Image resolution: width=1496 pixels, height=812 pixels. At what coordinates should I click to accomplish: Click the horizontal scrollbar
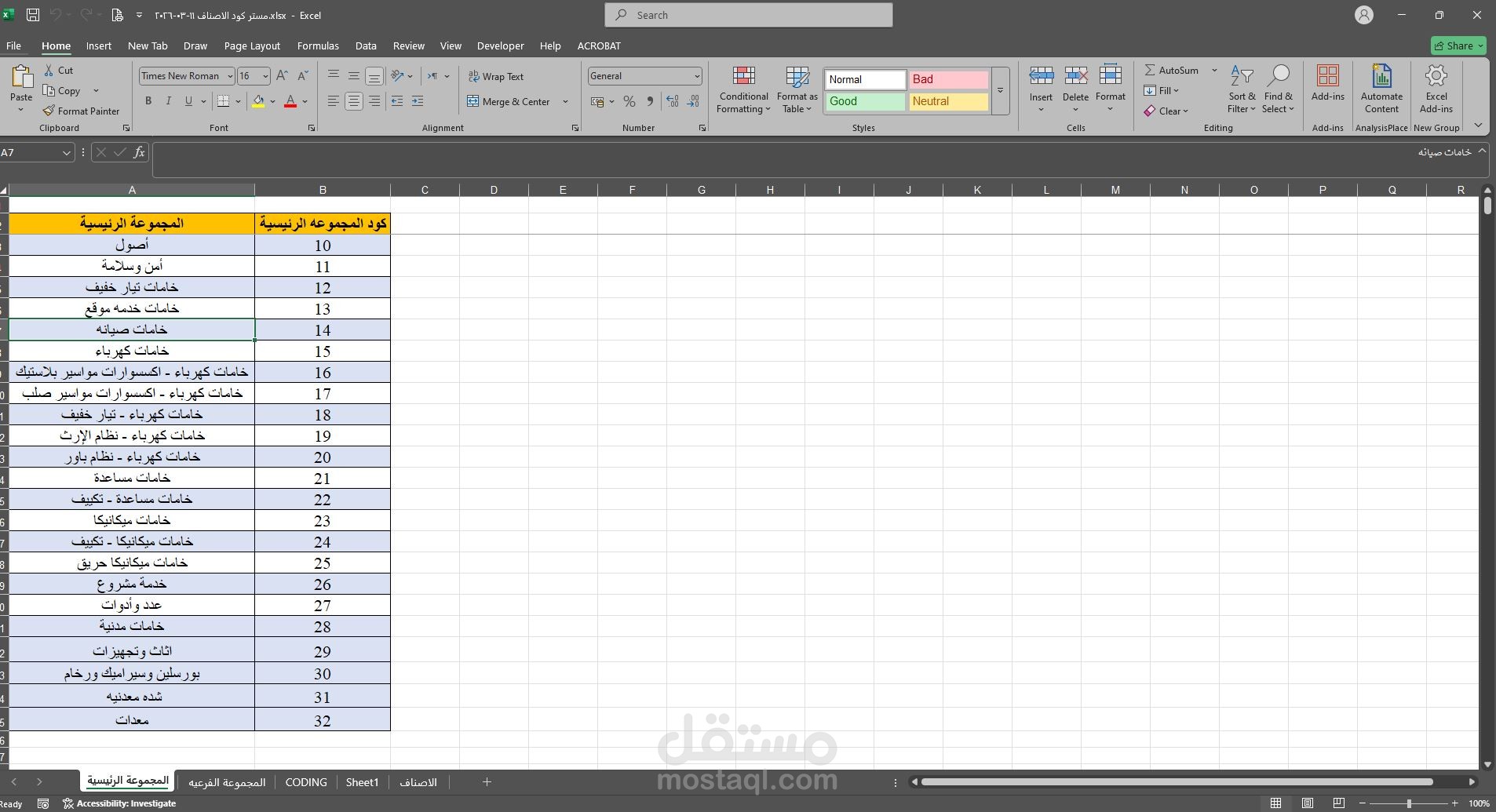(1177, 781)
